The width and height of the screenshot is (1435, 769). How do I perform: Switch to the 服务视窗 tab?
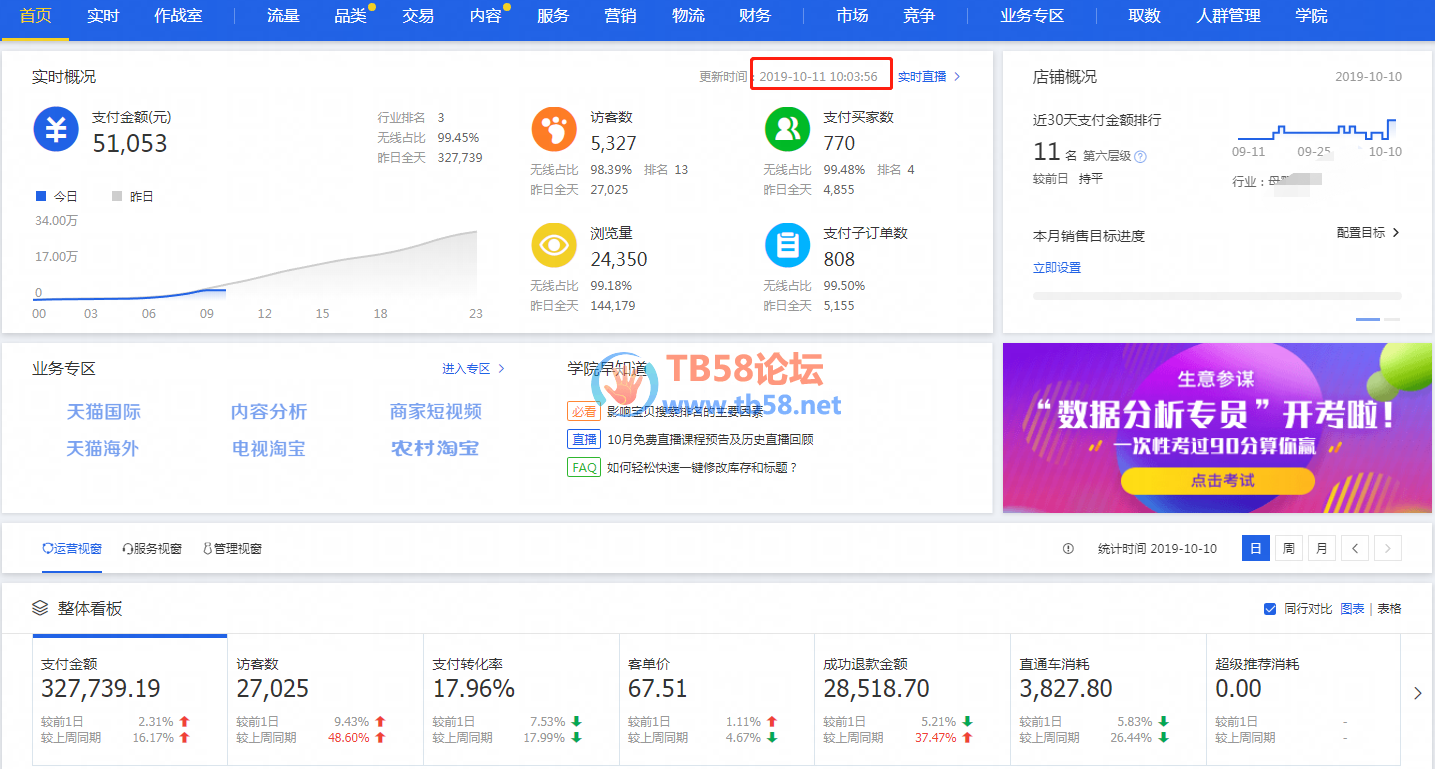tap(152, 549)
